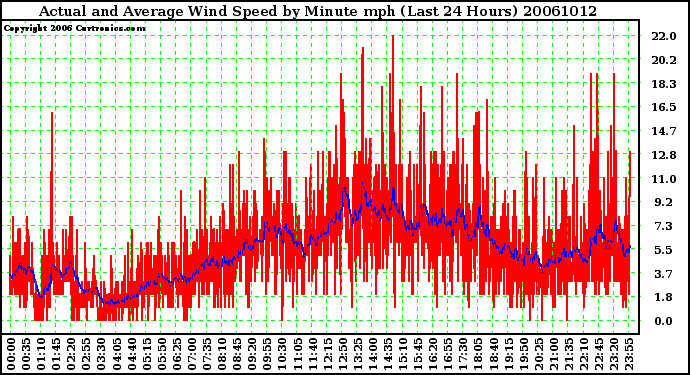Viewport: 690px width, 375px height.
Task: Click the 19:15 time axis label
Action: tap(508, 354)
